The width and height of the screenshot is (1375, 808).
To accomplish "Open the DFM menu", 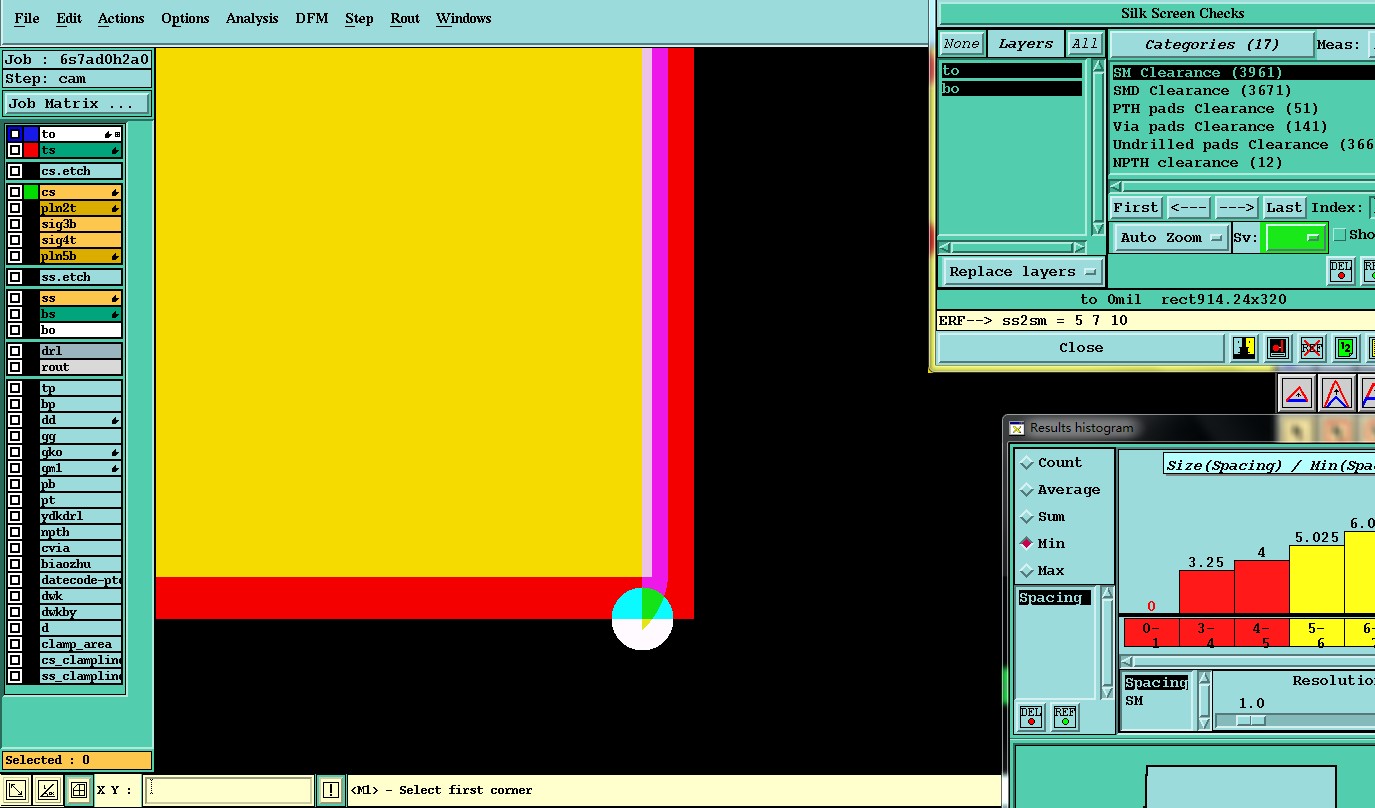I will (312, 18).
